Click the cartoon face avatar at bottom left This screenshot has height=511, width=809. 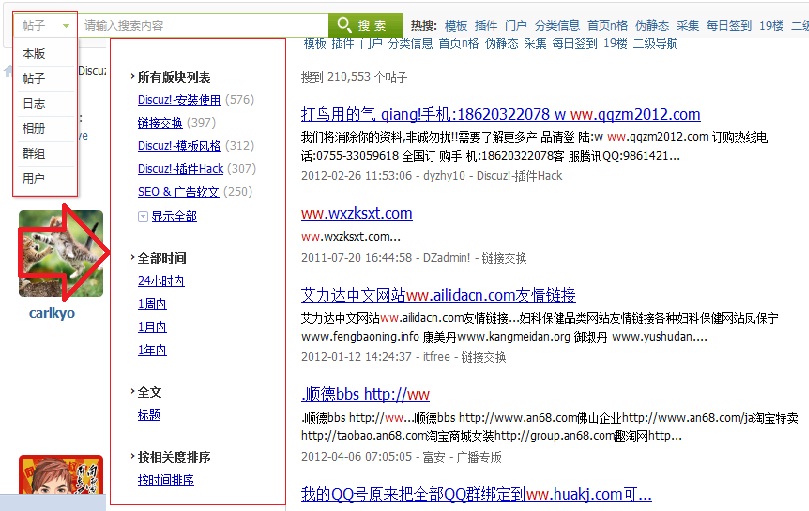pyautogui.click(x=61, y=475)
